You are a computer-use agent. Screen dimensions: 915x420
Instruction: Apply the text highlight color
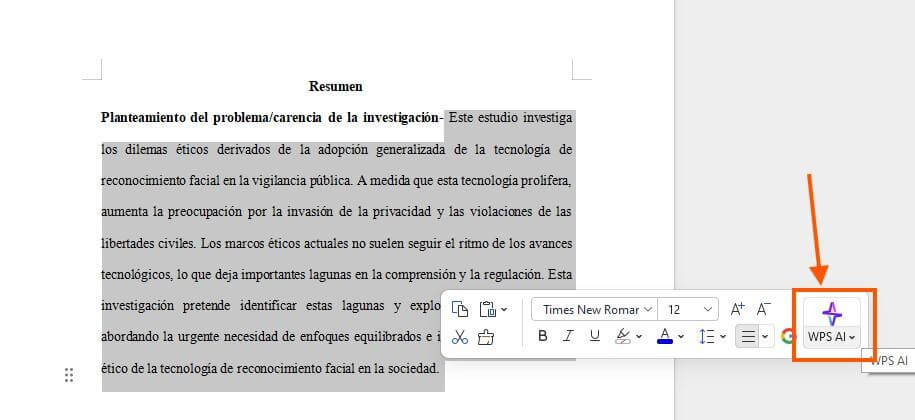(624, 336)
